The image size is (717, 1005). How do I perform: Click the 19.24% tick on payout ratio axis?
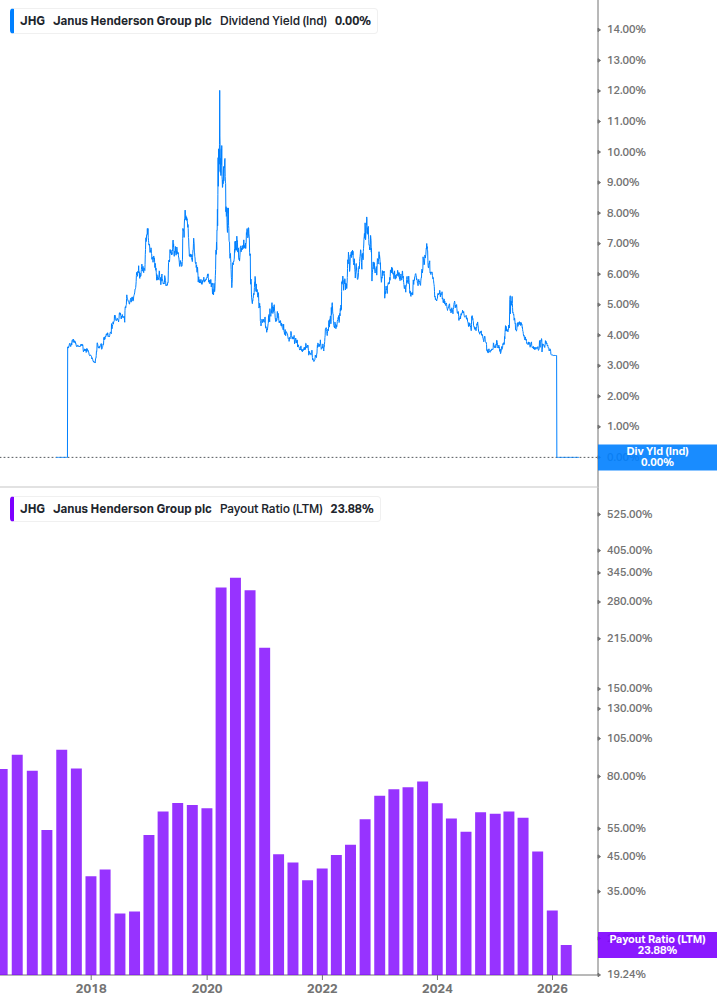(626, 974)
